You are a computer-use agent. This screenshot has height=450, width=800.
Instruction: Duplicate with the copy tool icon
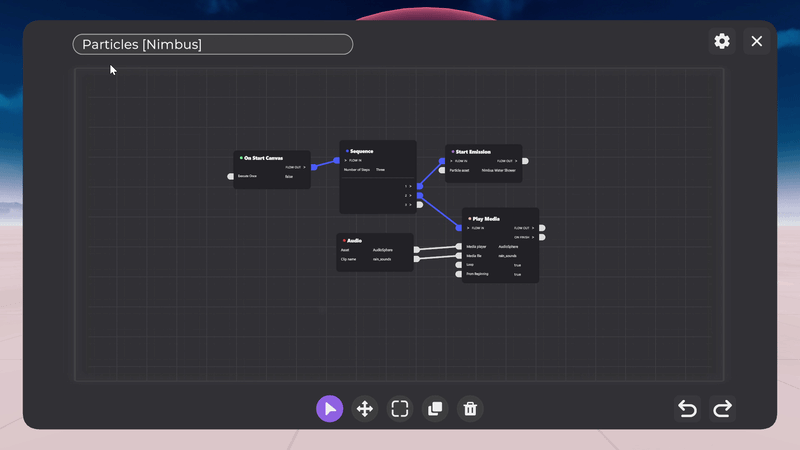(x=435, y=409)
